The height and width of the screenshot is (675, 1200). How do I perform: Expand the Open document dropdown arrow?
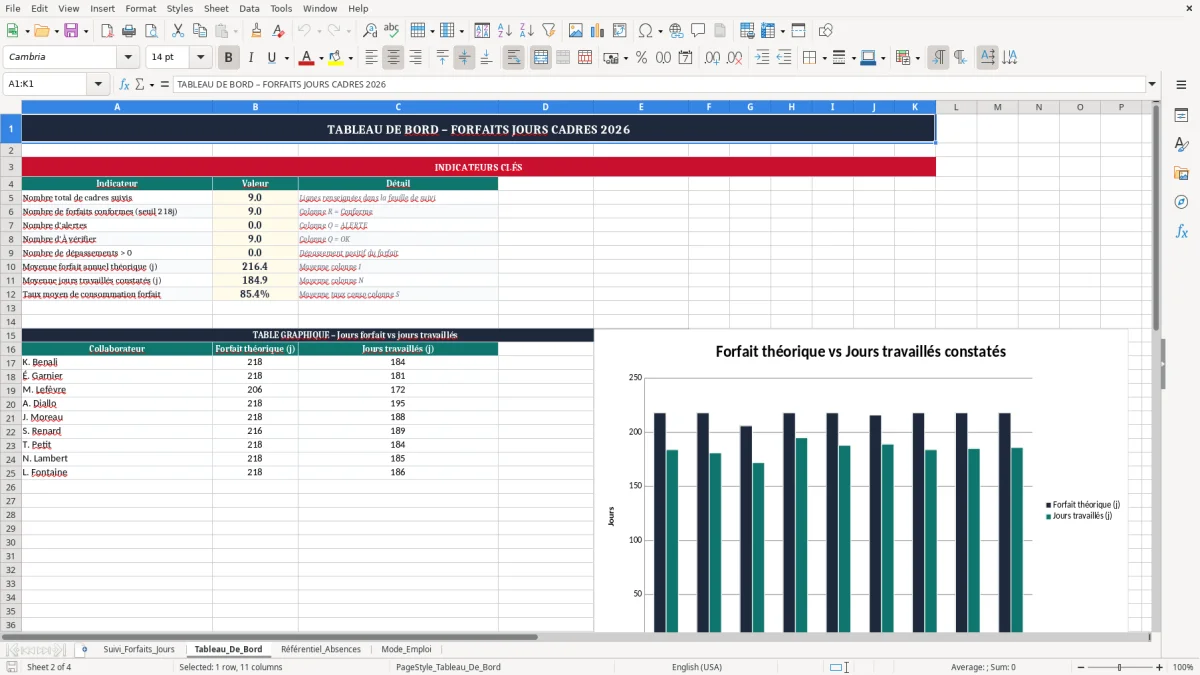click(x=56, y=31)
